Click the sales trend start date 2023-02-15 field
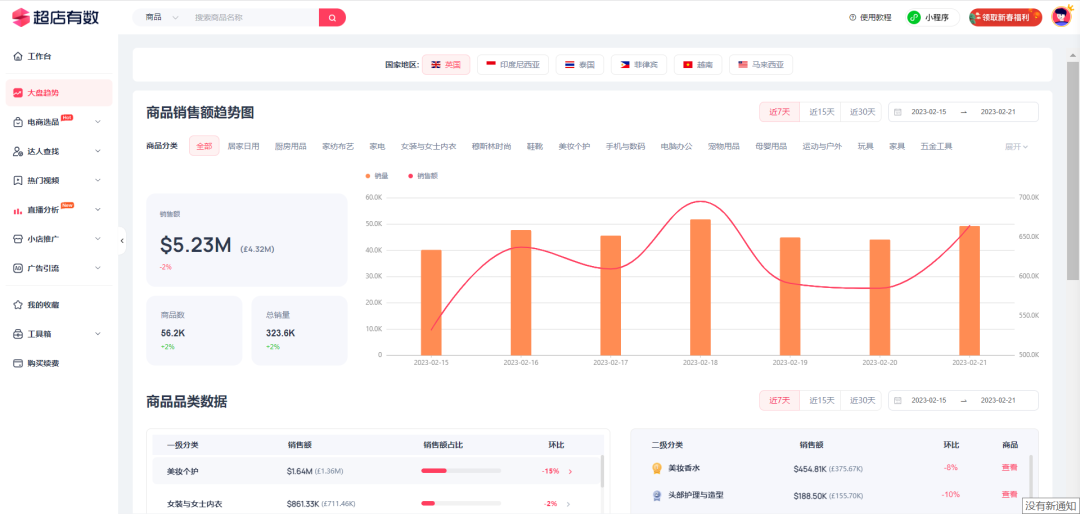Screen dimensions: 1080x514 pyautogui.click(x=928, y=112)
